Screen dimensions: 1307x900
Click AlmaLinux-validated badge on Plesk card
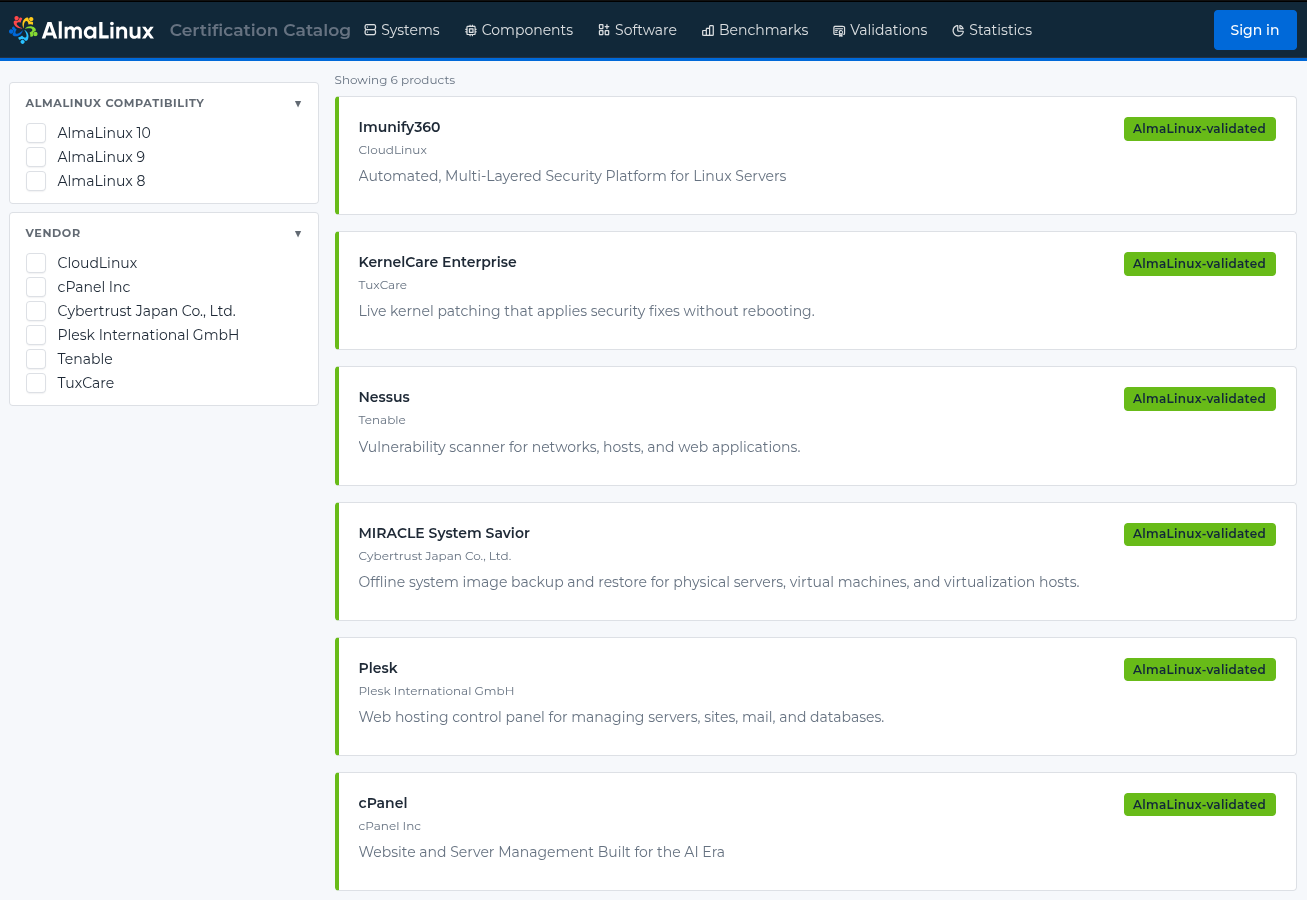tap(1200, 670)
